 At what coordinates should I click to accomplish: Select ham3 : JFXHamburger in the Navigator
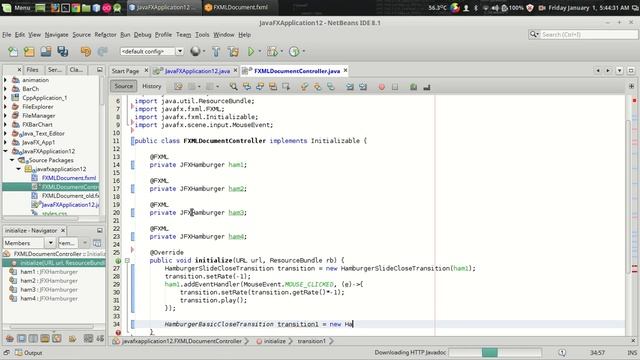click(49, 290)
